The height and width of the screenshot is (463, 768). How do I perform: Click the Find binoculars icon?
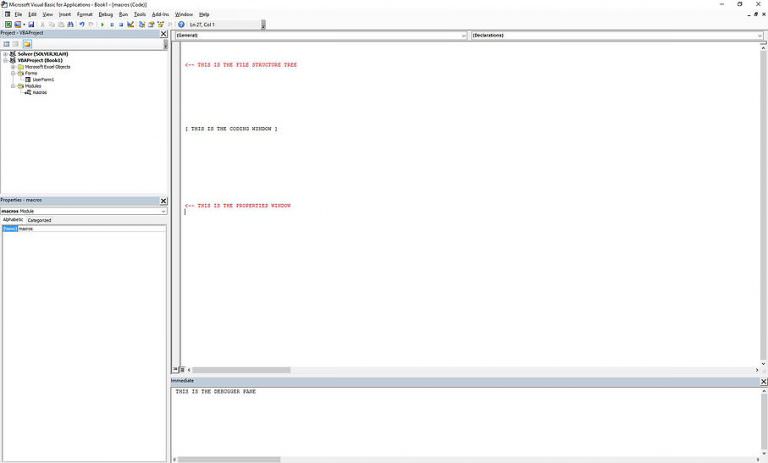pos(70,24)
